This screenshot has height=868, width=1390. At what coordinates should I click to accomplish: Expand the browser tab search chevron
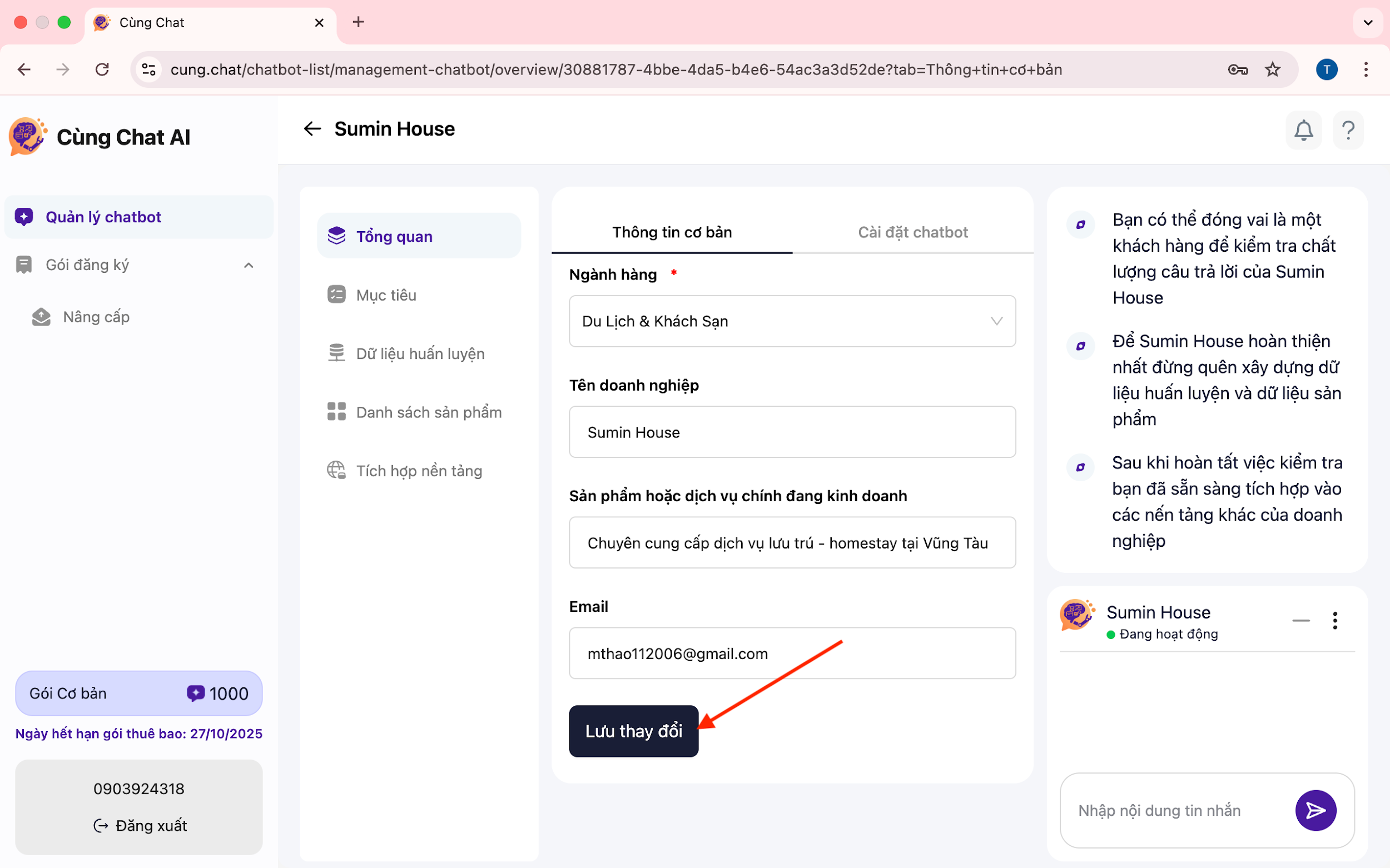[1368, 22]
